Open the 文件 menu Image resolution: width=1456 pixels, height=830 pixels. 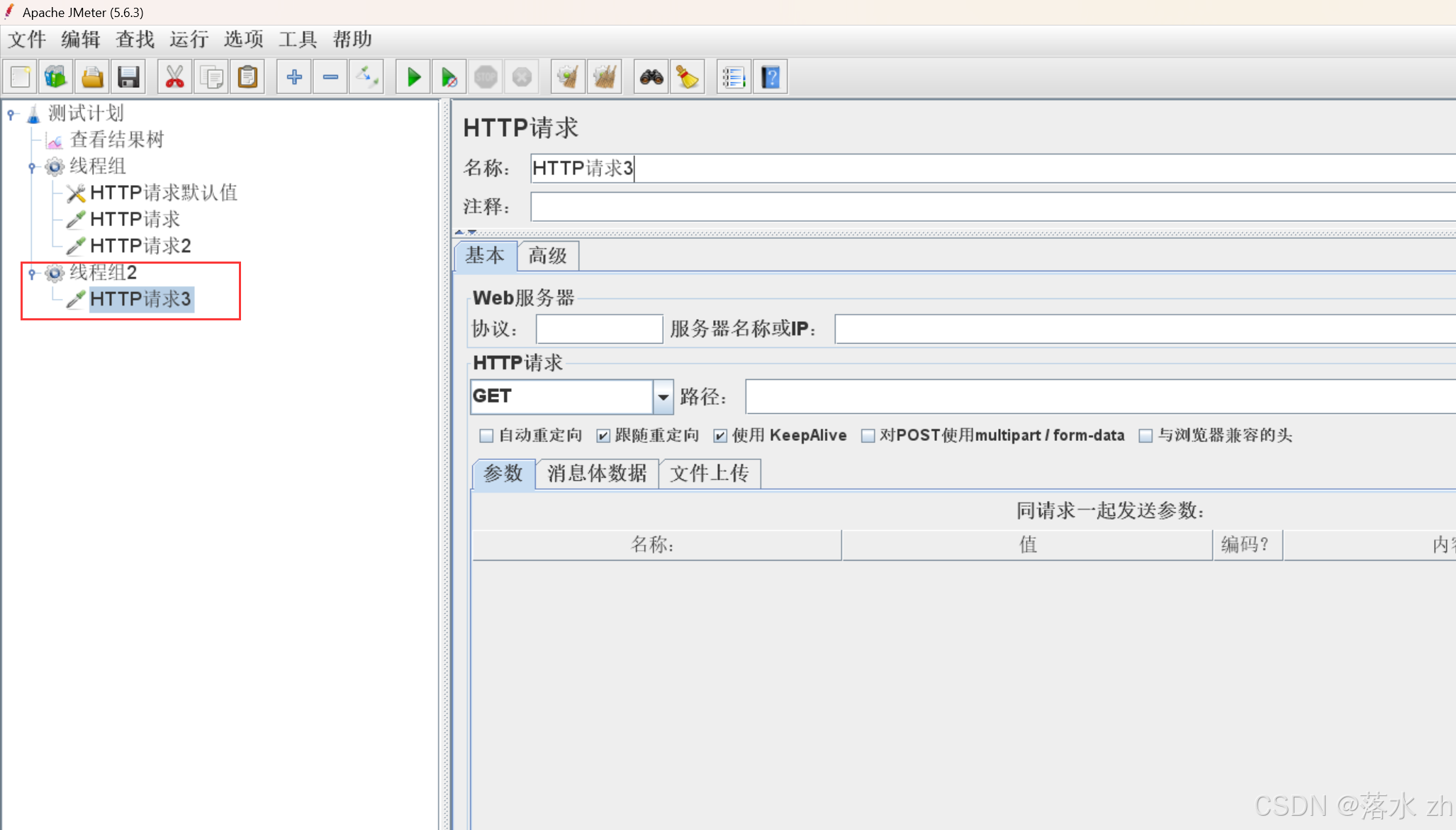[x=27, y=40]
